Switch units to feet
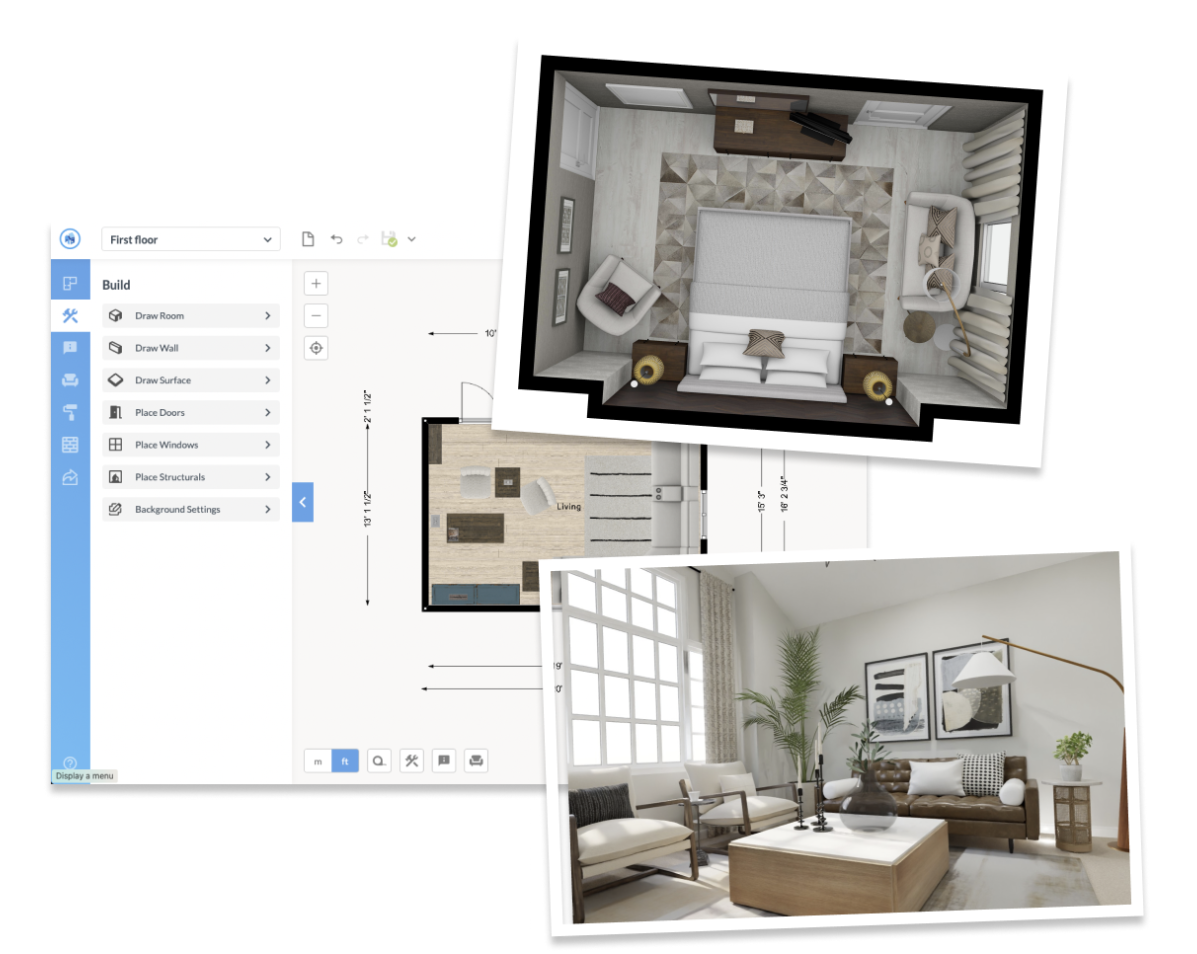The height and width of the screenshot is (954, 1197). (x=345, y=761)
